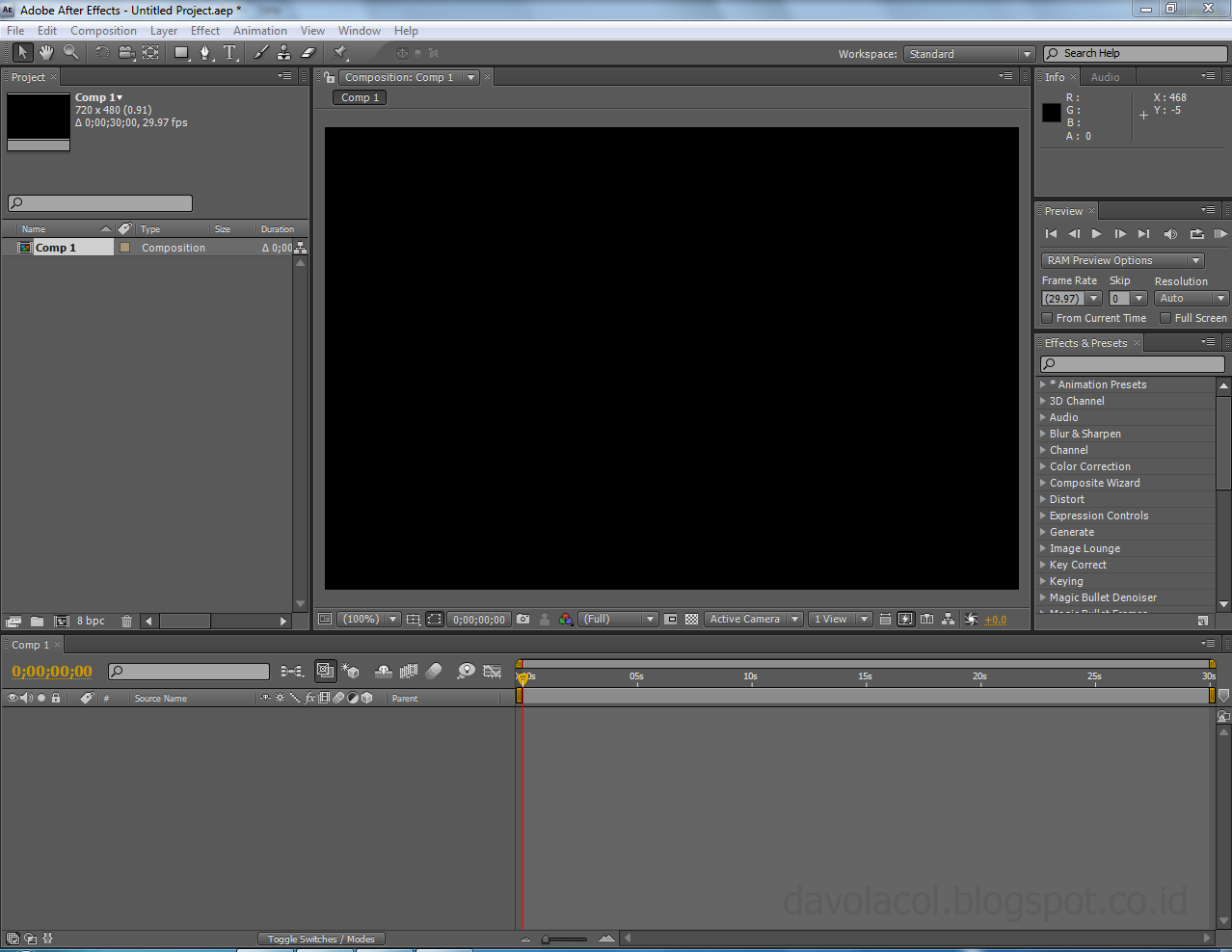Open the resolution (Full) dropdown
This screenshot has height=952, width=1232.
pyautogui.click(x=618, y=620)
